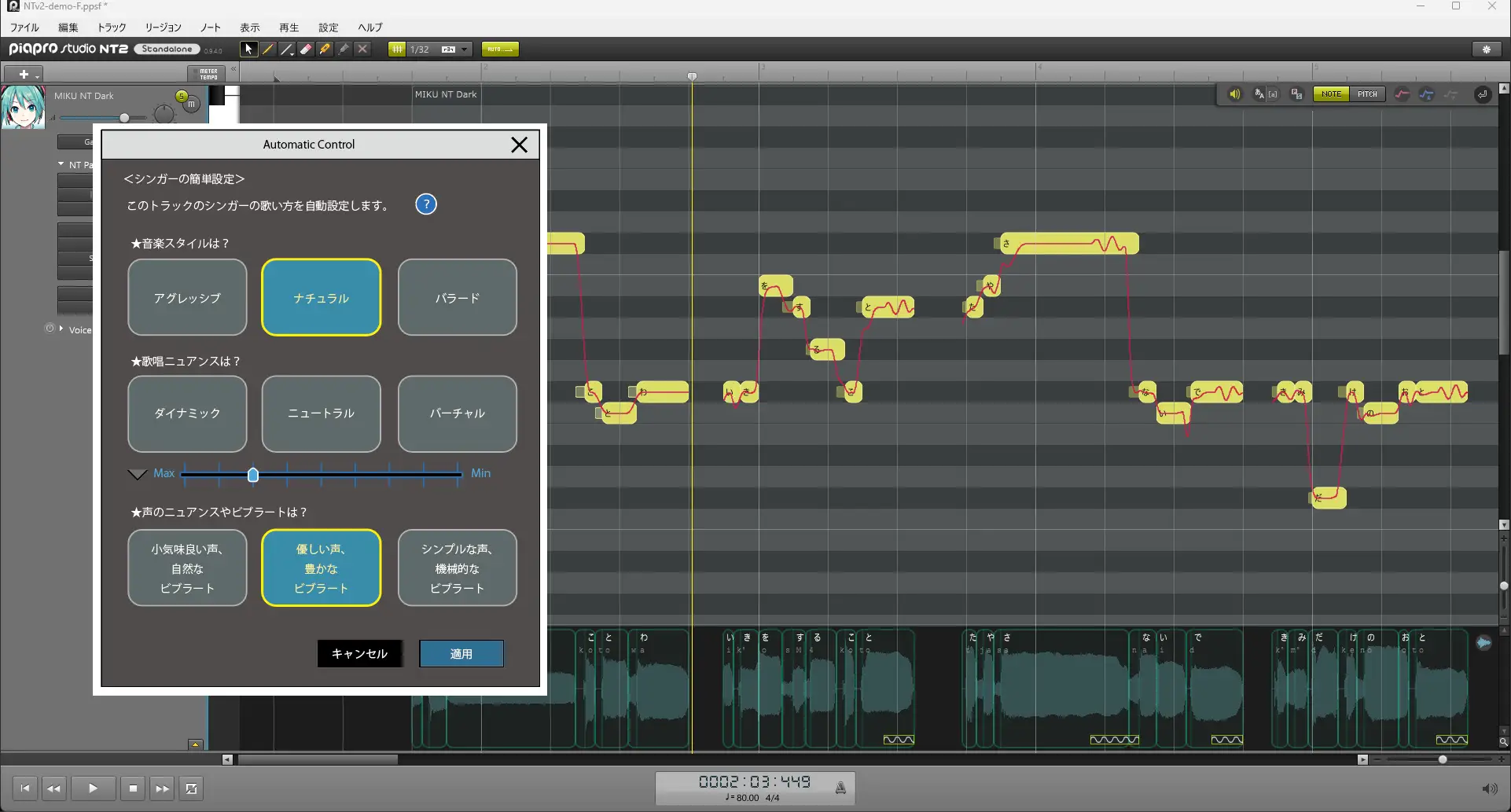
Task: Click the track playback speaker icon
Action: click(1234, 94)
